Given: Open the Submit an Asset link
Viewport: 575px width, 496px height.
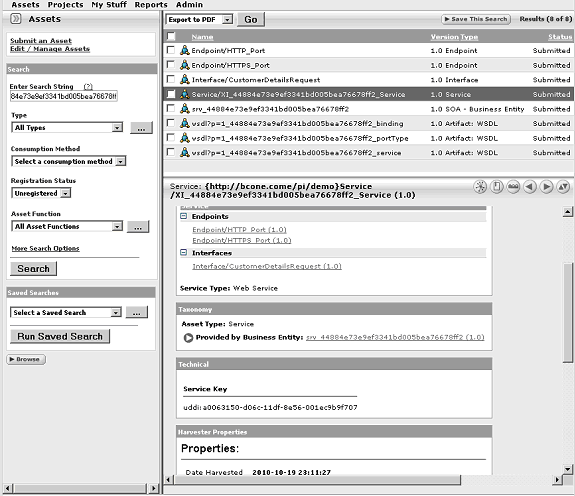Looking at the screenshot, I should pos(41,41).
